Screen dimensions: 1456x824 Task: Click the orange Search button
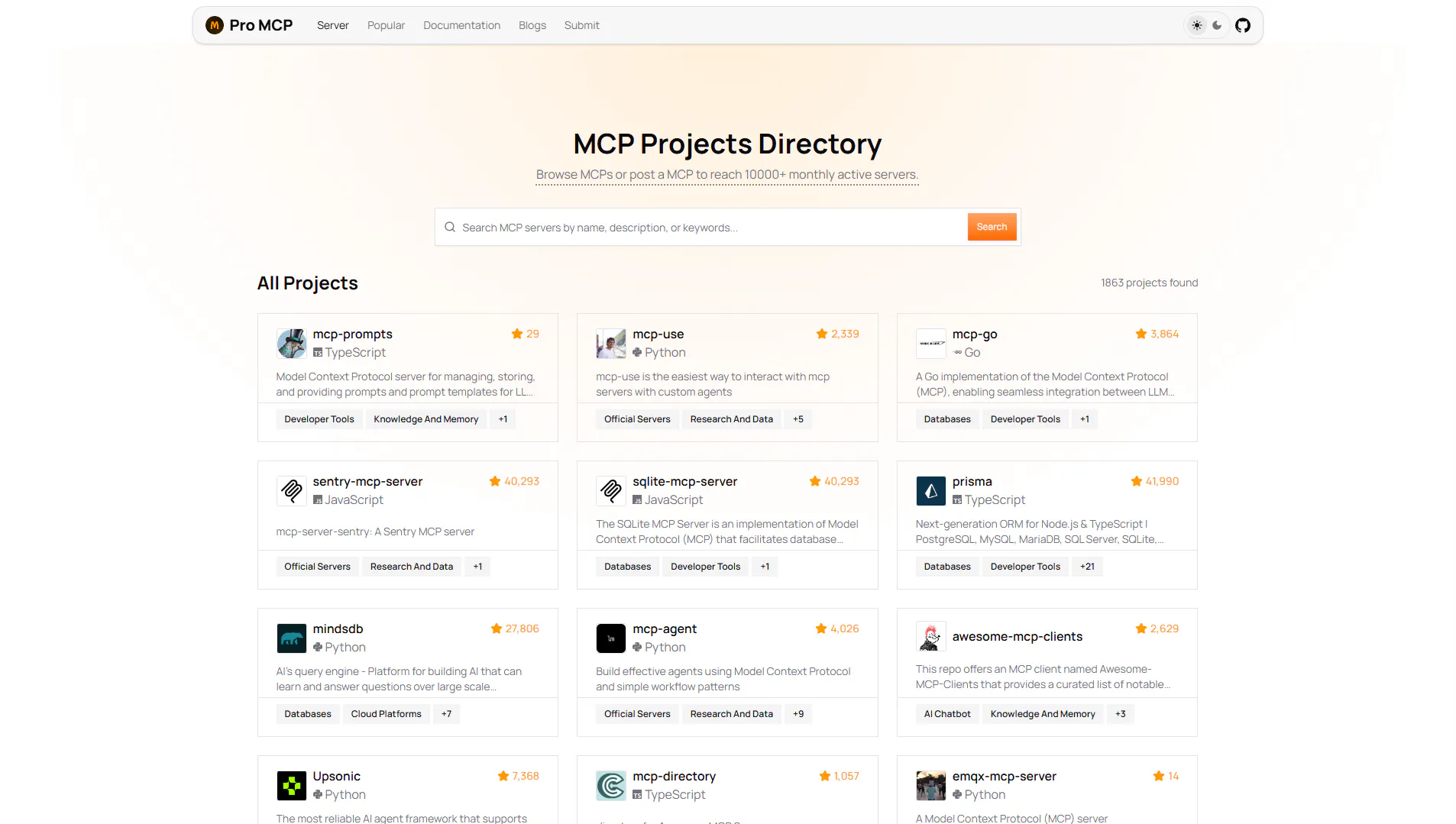[992, 227]
